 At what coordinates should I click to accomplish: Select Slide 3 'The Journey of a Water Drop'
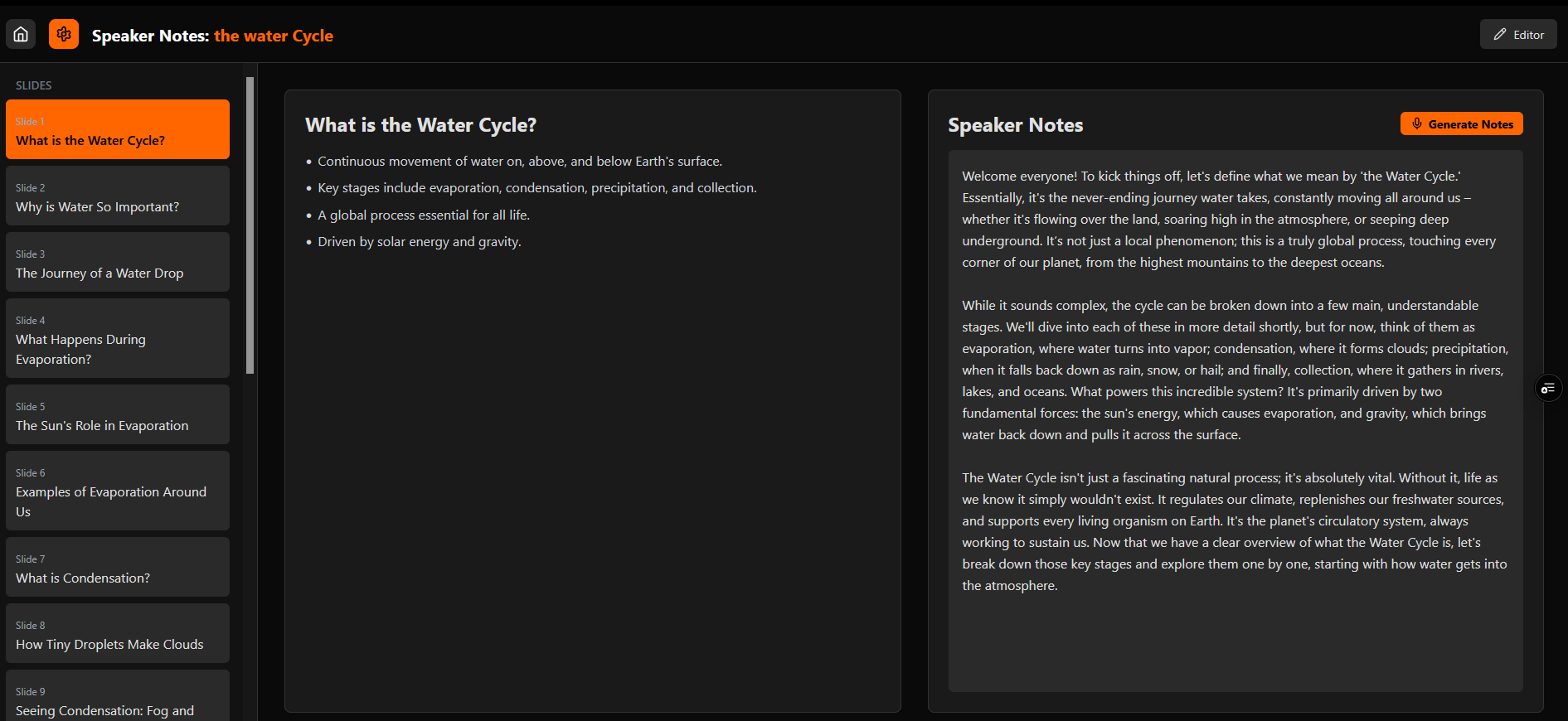117,262
